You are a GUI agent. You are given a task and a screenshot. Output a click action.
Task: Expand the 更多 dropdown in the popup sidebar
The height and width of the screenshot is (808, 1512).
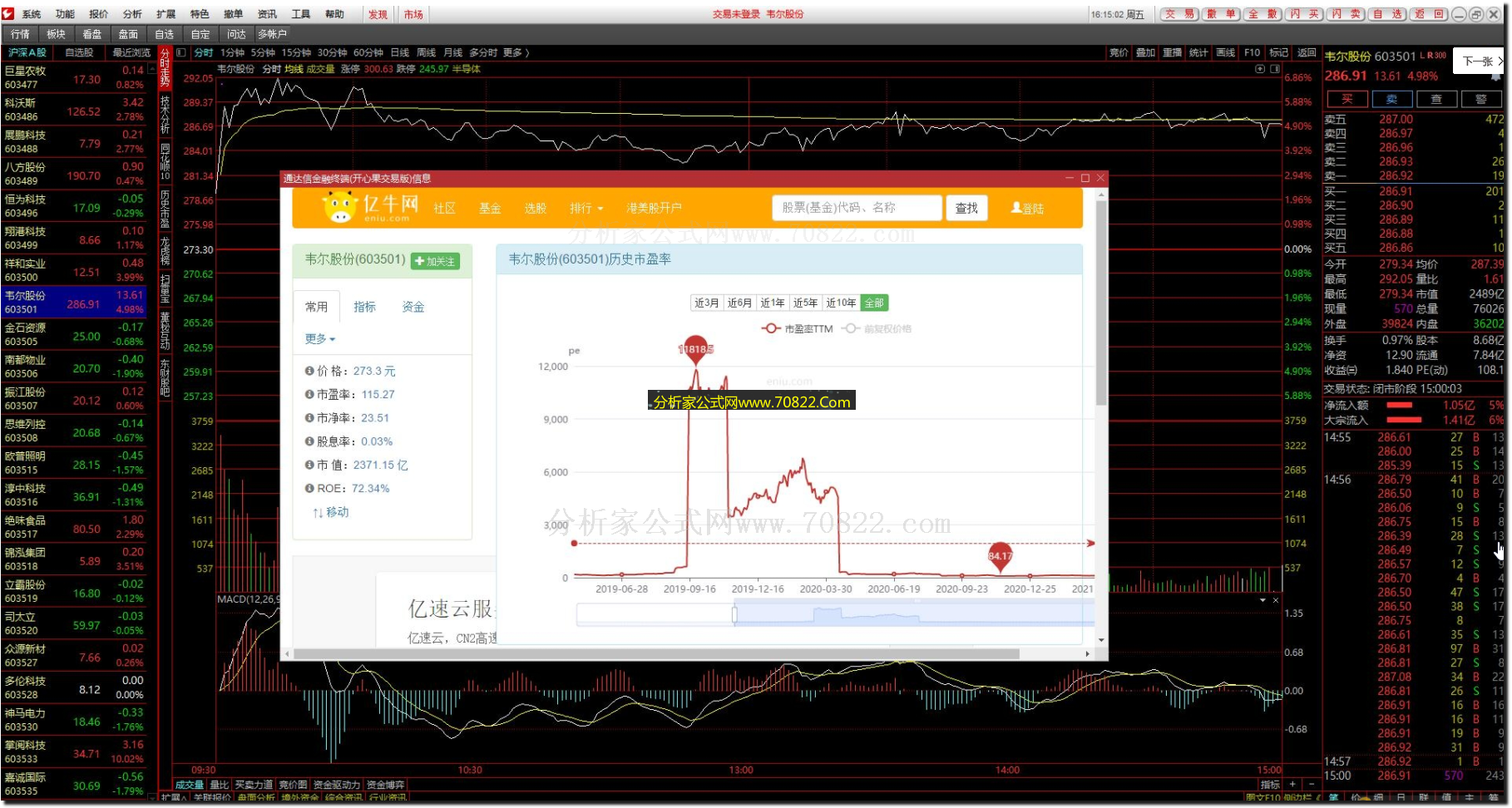[320, 339]
